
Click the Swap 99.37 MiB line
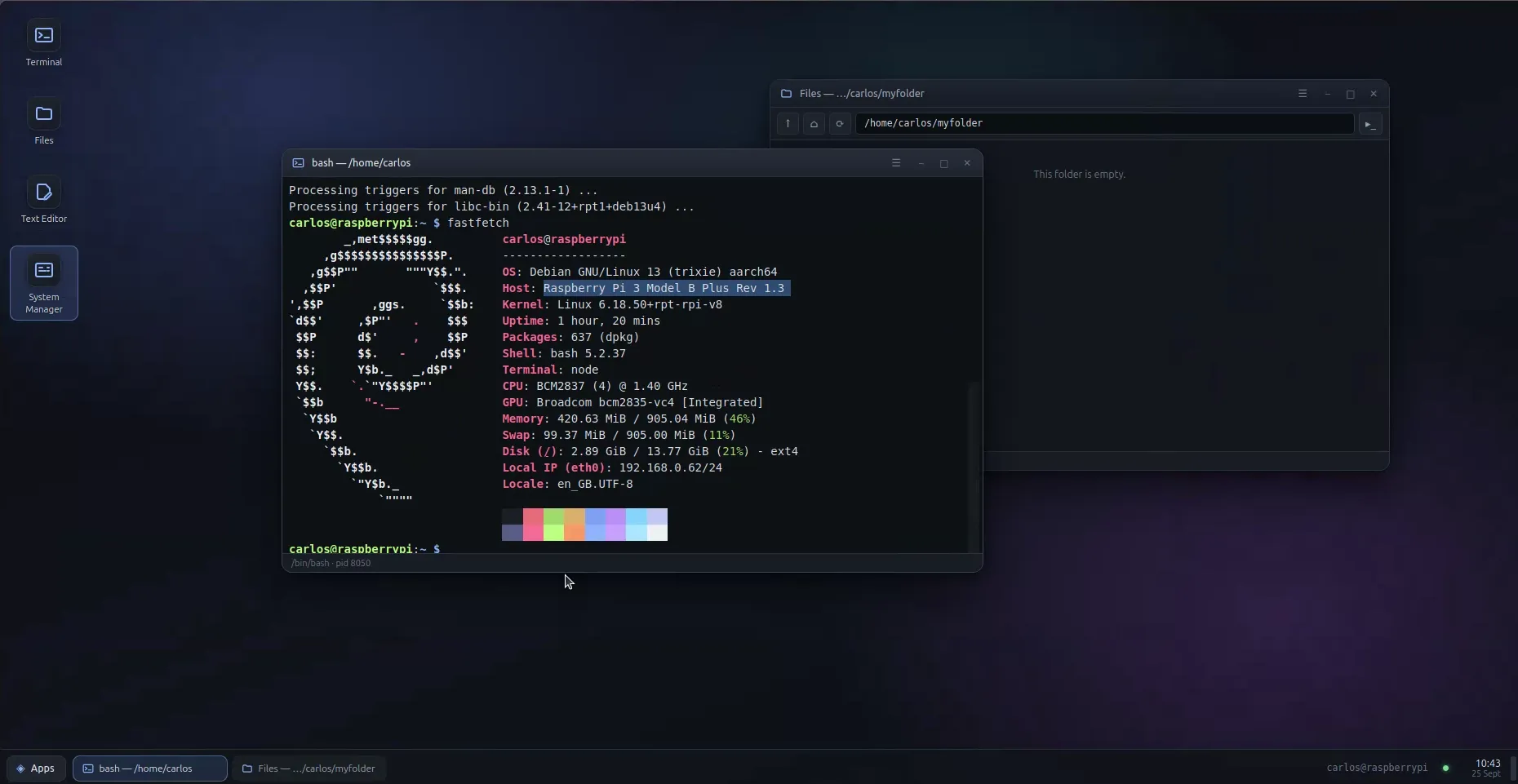tap(619, 435)
